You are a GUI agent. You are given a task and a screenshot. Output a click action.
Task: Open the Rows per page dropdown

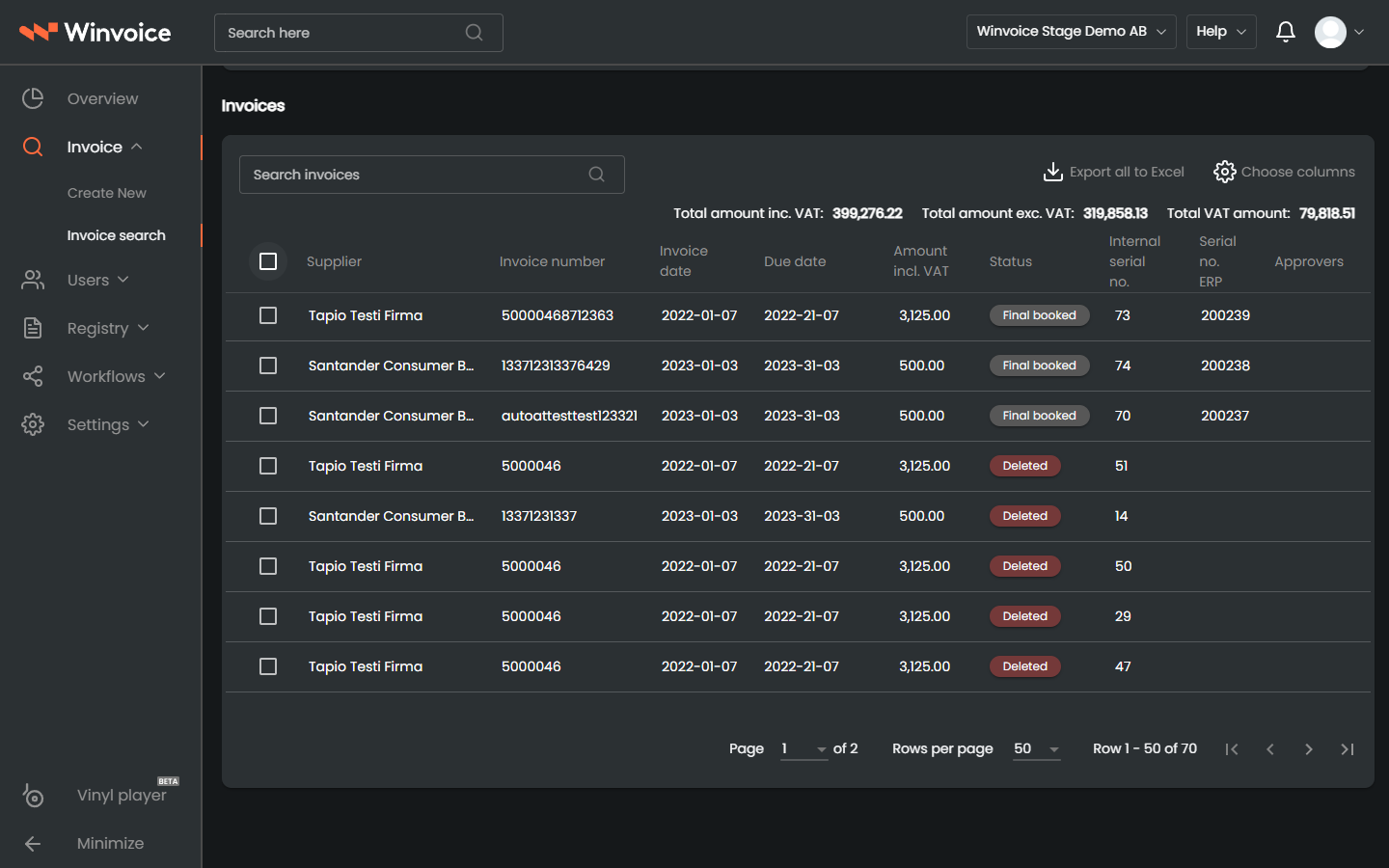(1037, 749)
